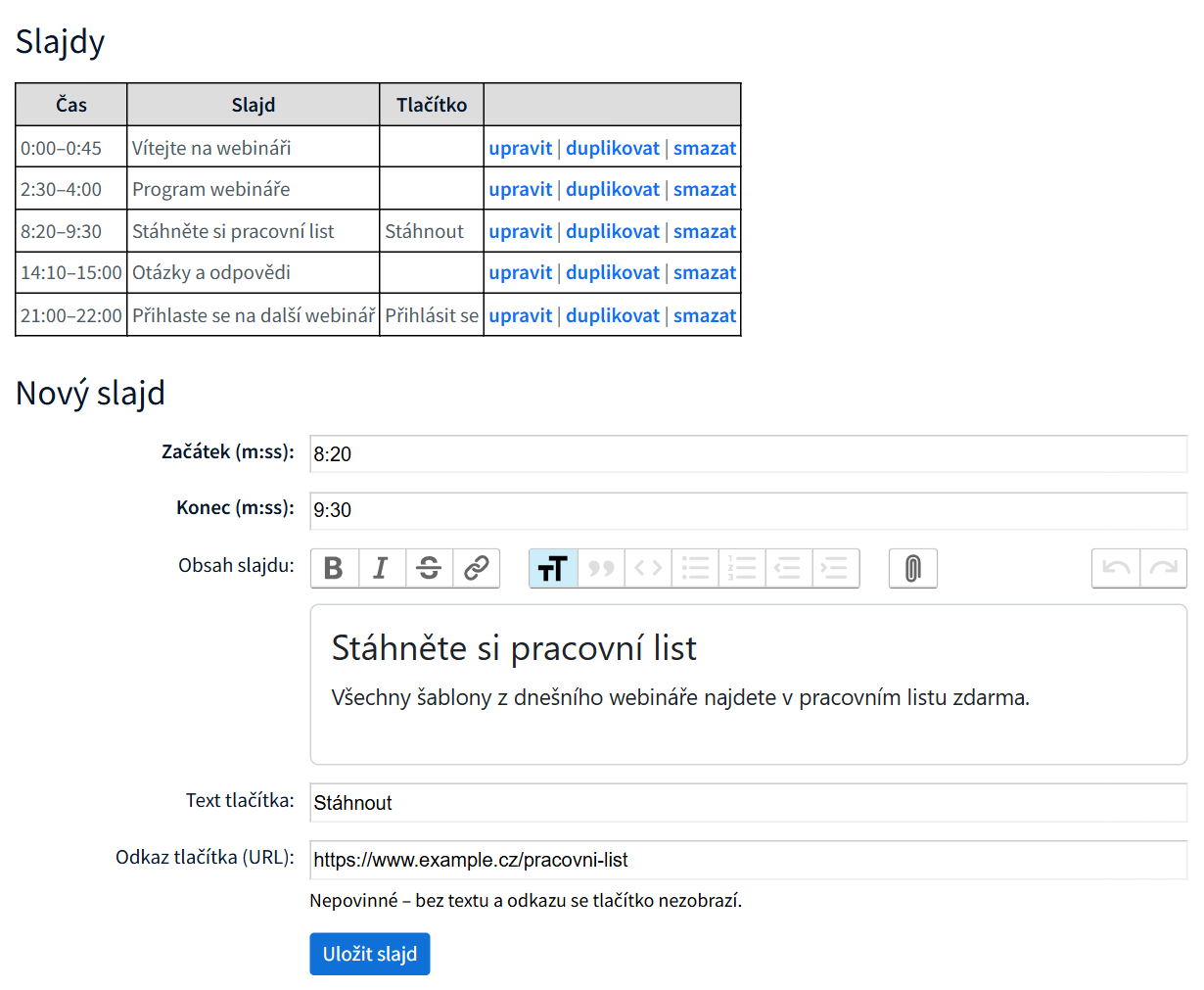Edit the 'Přihlaste se na další webinář' slide
The height and width of the screenshot is (990, 1204).
tap(521, 315)
